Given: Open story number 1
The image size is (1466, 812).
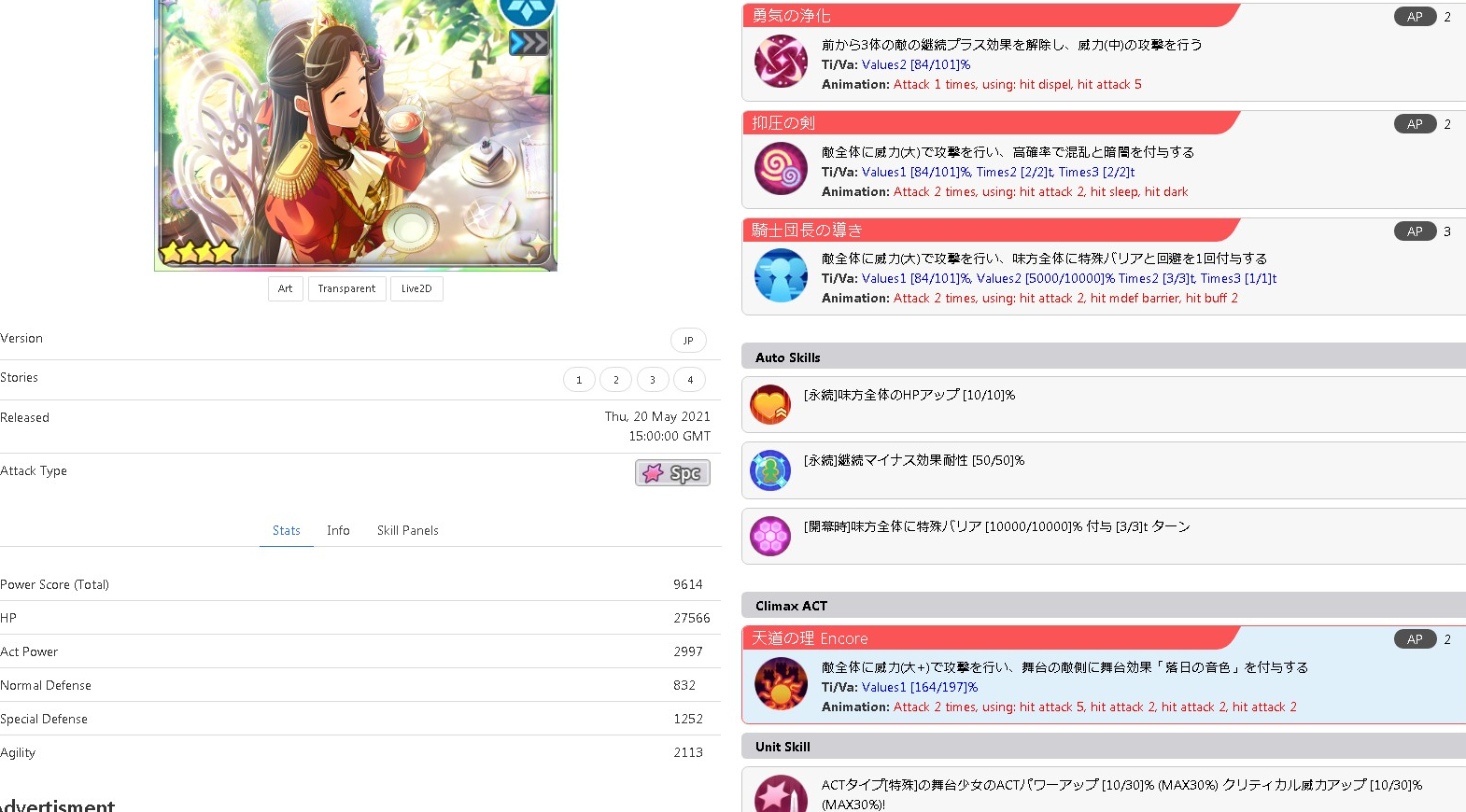Looking at the screenshot, I should [579, 380].
